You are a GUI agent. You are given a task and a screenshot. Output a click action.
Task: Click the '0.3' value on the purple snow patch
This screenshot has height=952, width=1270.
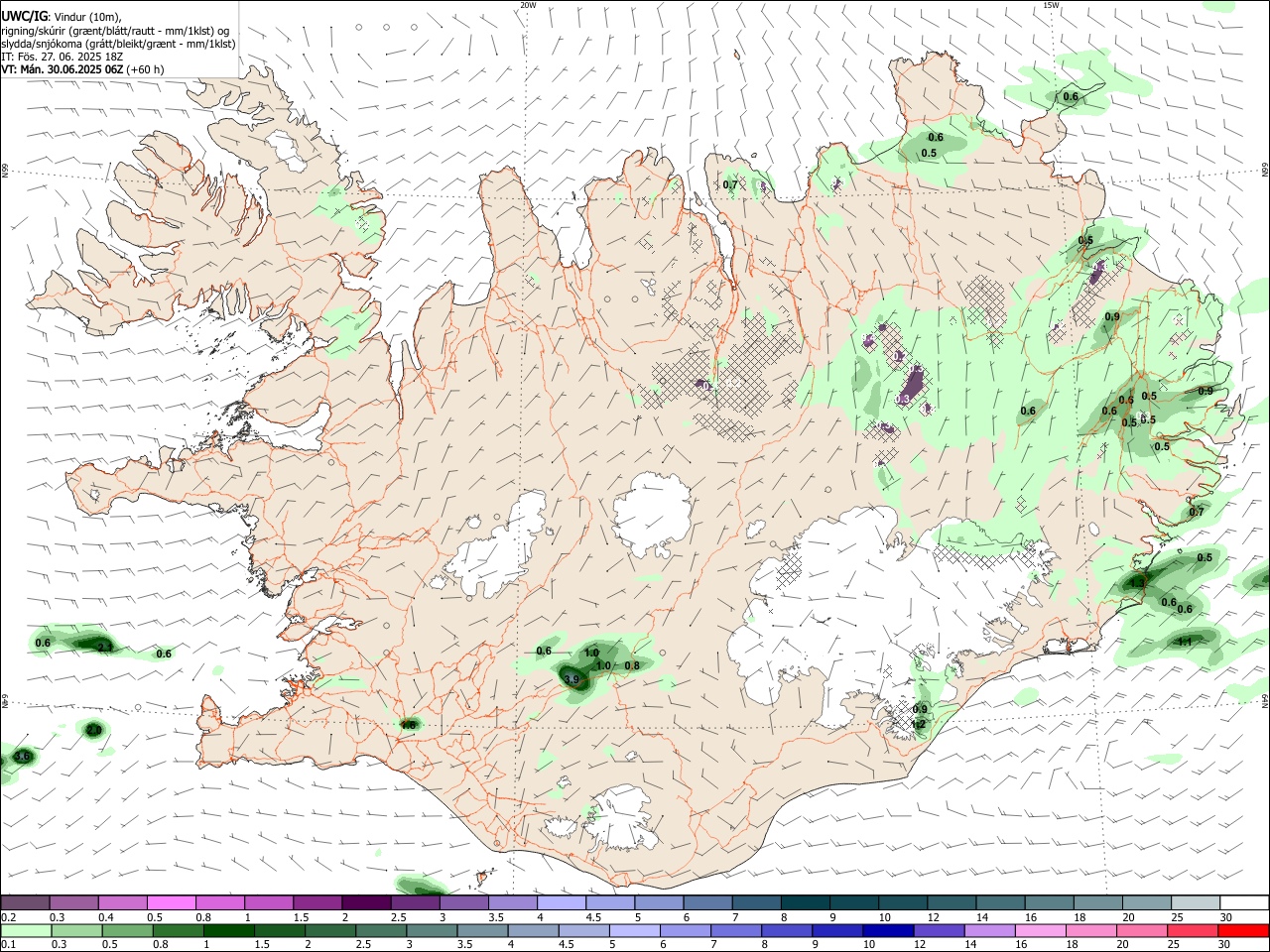902,399
